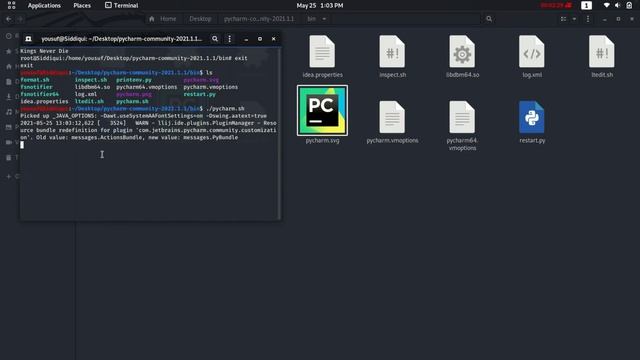
Task: Open Recent in the file manager sidebar
Action: coord(9,36)
